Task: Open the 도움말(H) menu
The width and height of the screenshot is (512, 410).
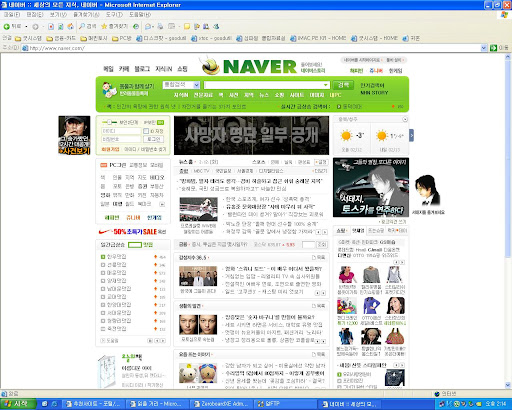Action: coord(140,15)
